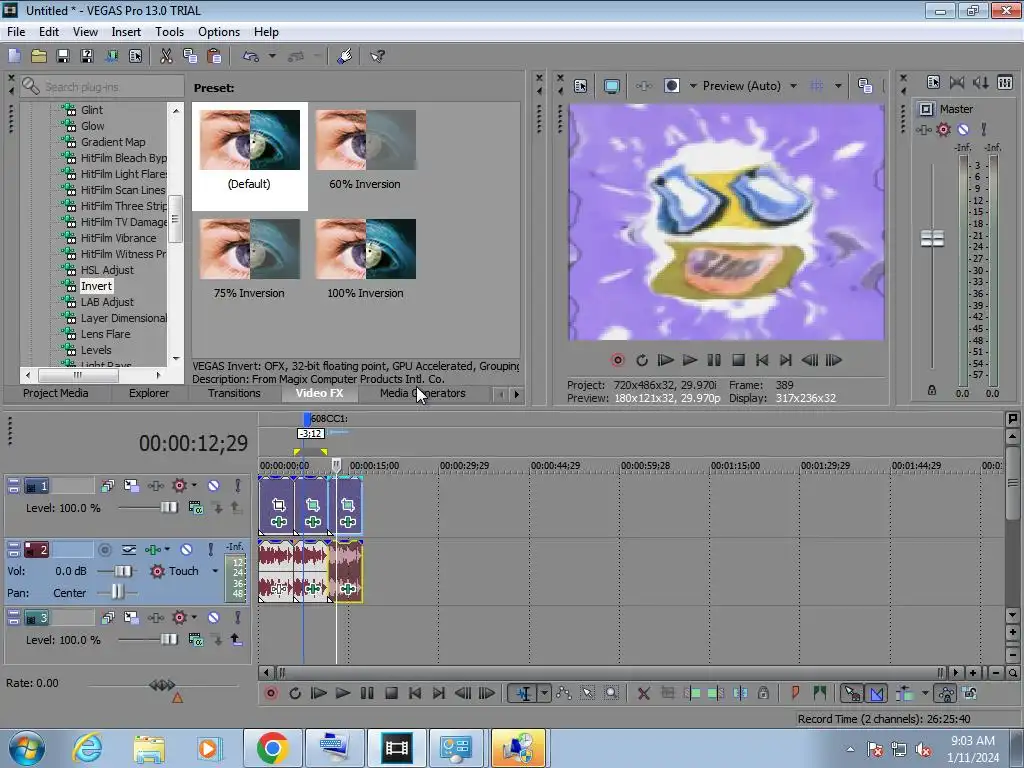
Task: Click the Event Pan/Crop icon on third video clip
Action: (348, 505)
